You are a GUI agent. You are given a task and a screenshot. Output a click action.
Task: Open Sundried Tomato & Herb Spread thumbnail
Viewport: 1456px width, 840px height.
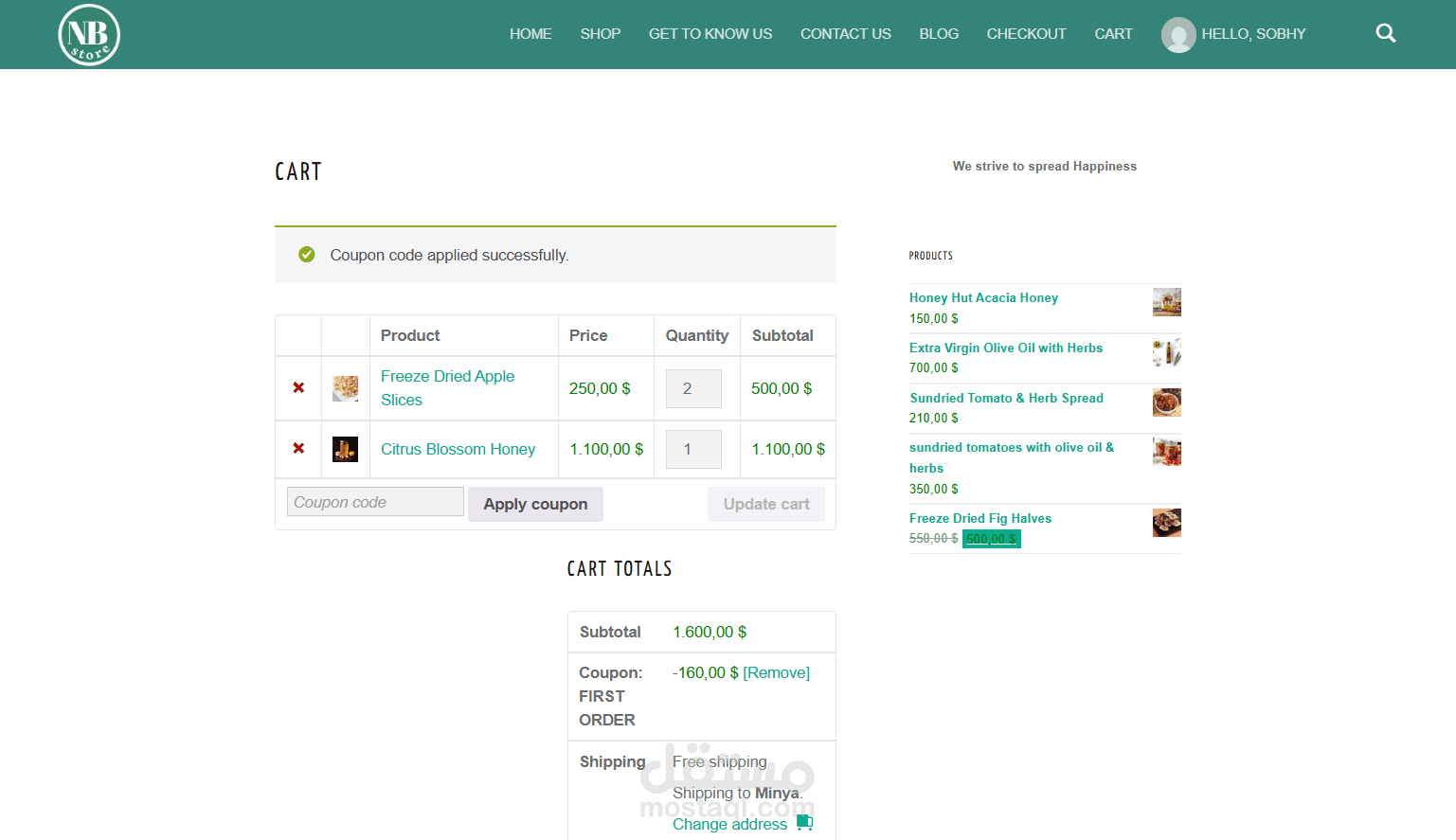click(1167, 402)
